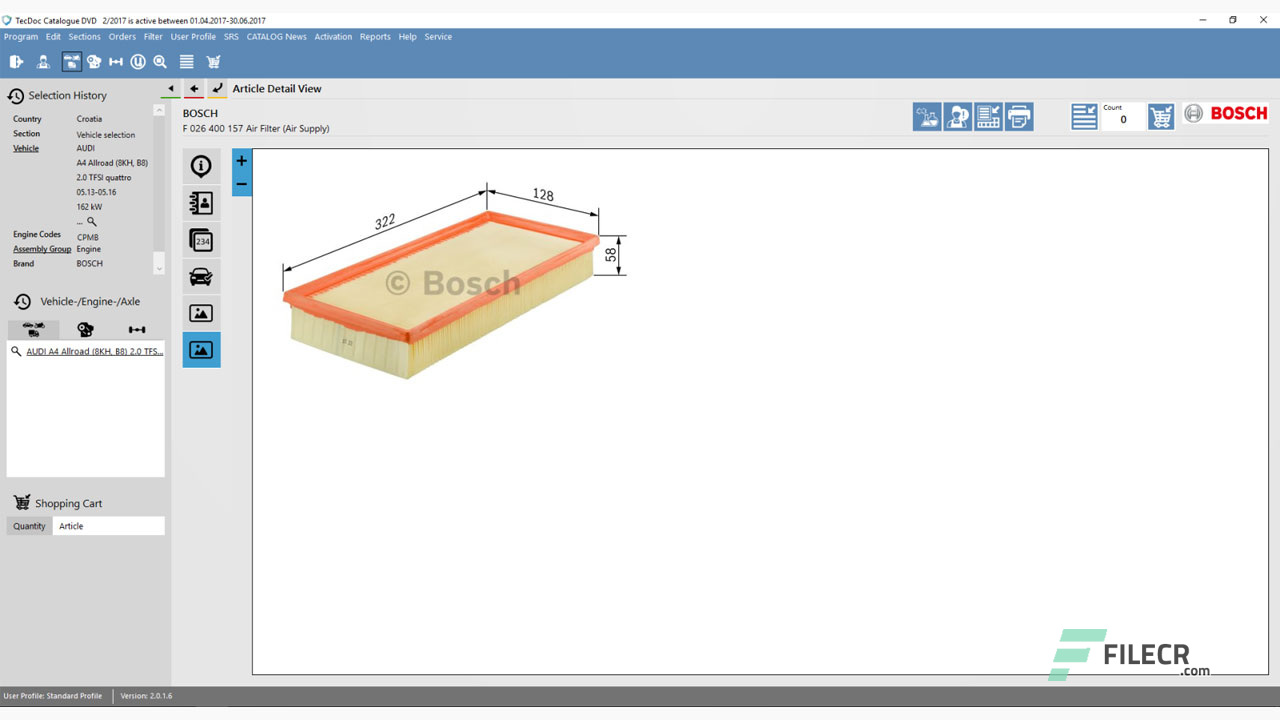Image resolution: width=1280 pixels, height=720 pixels.
Task: Open AUDI A4 Allroad history link
Action: (x=95, y=352)
